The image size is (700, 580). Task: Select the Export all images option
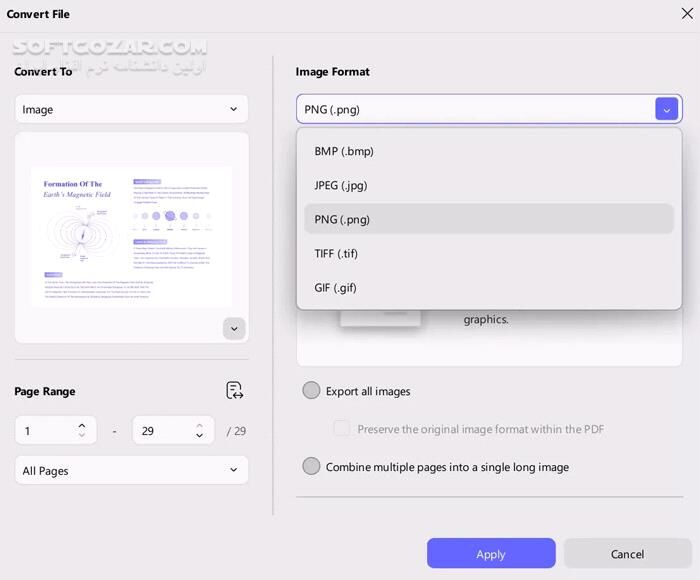pyautogui.click(x=312, y=391)
